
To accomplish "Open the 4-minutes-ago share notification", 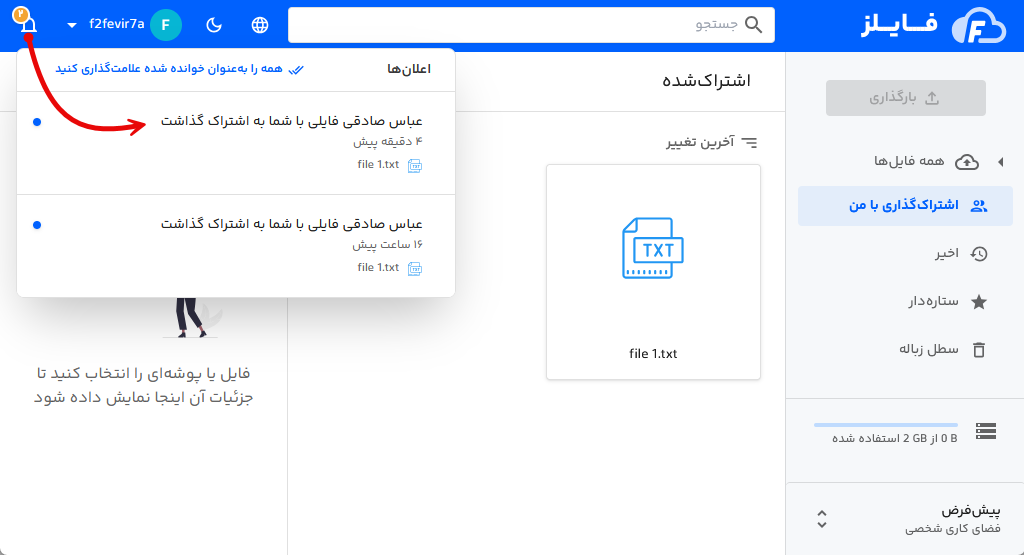I will pyautogui.click(x=236, y=143).
